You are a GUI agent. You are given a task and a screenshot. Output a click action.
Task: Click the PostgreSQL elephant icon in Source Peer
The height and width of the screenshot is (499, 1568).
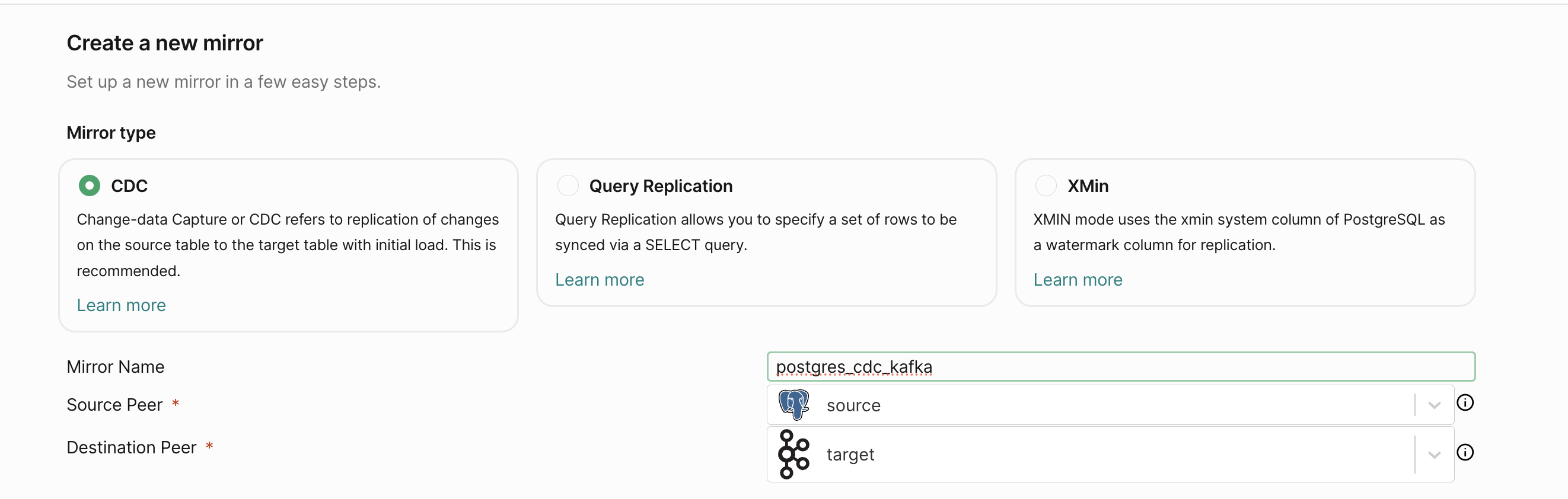[x=793, y=405]
